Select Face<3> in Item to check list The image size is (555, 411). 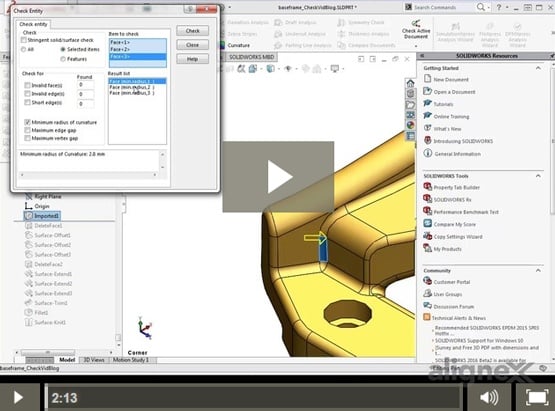click(137, 56)
